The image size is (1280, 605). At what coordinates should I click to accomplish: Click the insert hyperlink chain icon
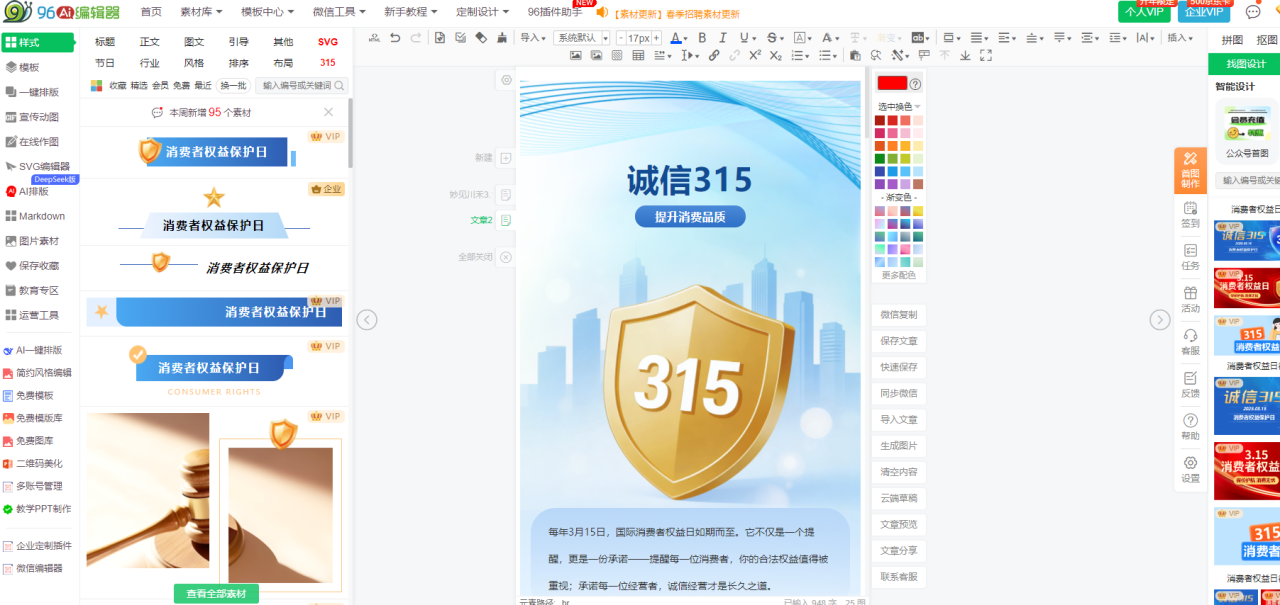point(714,56)
